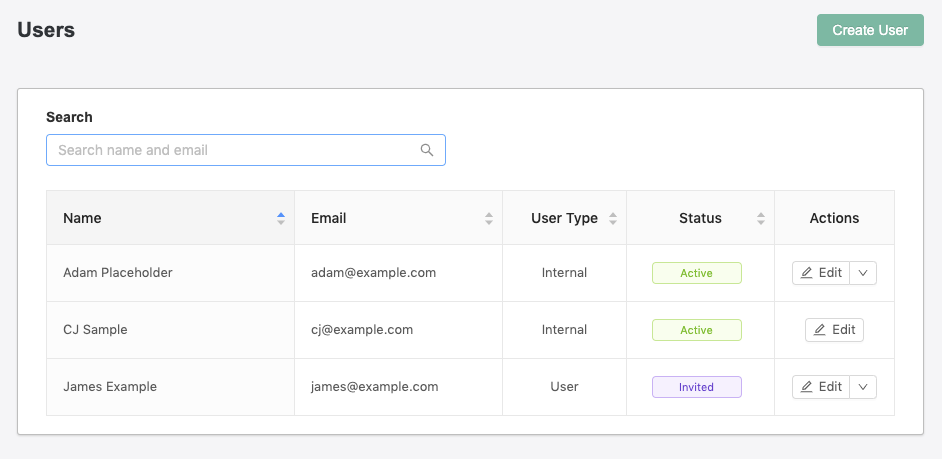Image resolution: width=942 pixels, height=459 pixels.
Task: Edit James Example's user record
Action: [x=821, y=387]
